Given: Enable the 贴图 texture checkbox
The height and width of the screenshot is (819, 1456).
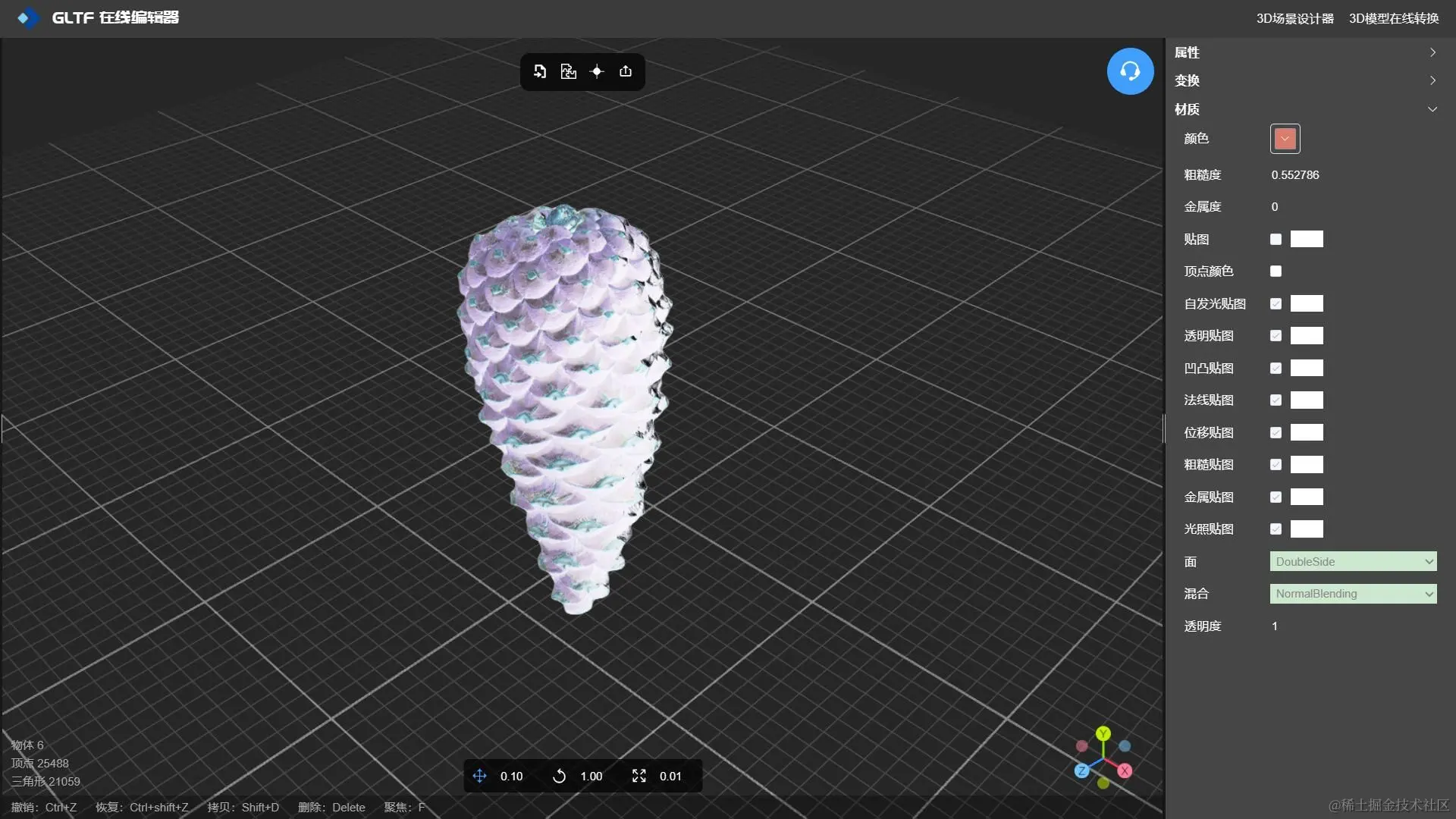Looking at the screenshot, I should (1276, 239).
